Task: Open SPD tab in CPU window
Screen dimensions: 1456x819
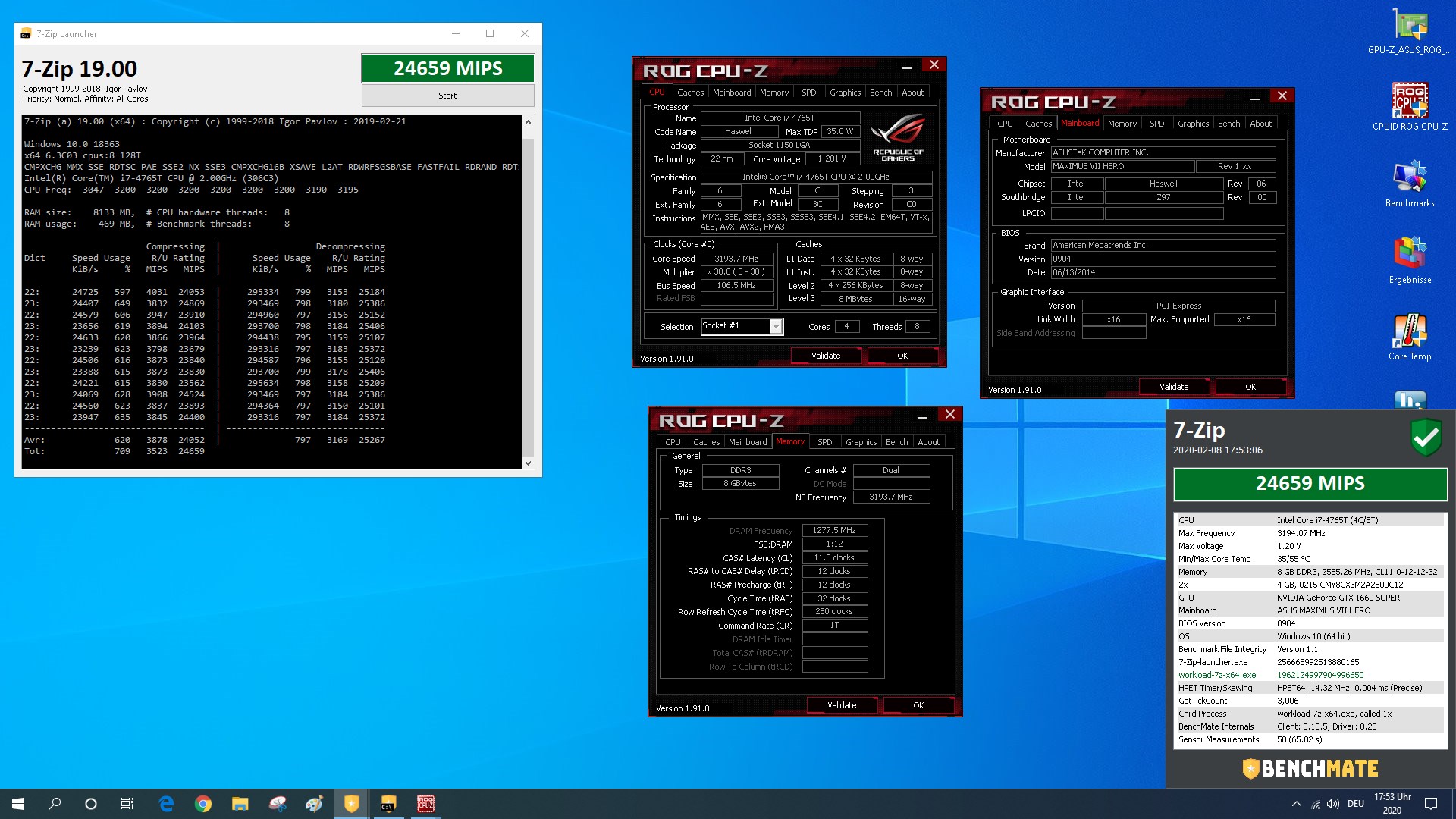Action: tap(809, 93)
